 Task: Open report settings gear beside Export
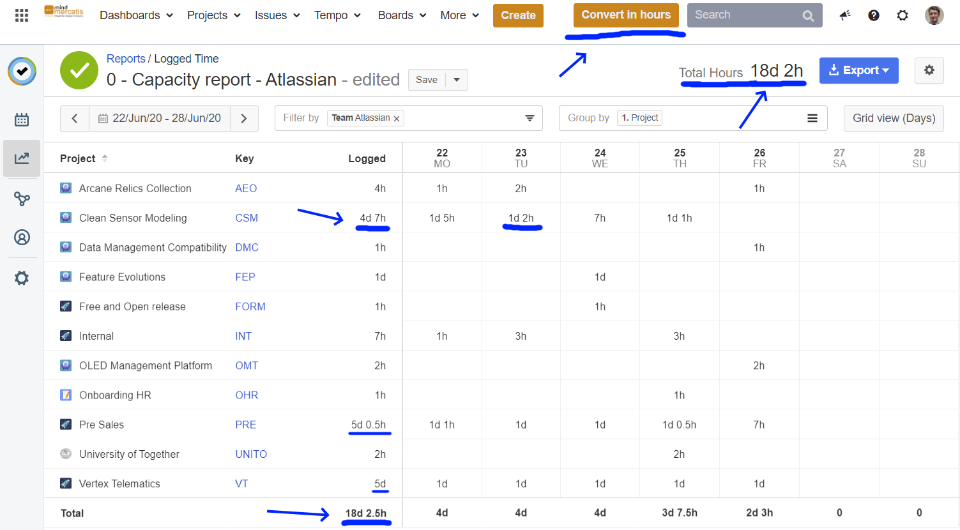[x=929, y=70]
